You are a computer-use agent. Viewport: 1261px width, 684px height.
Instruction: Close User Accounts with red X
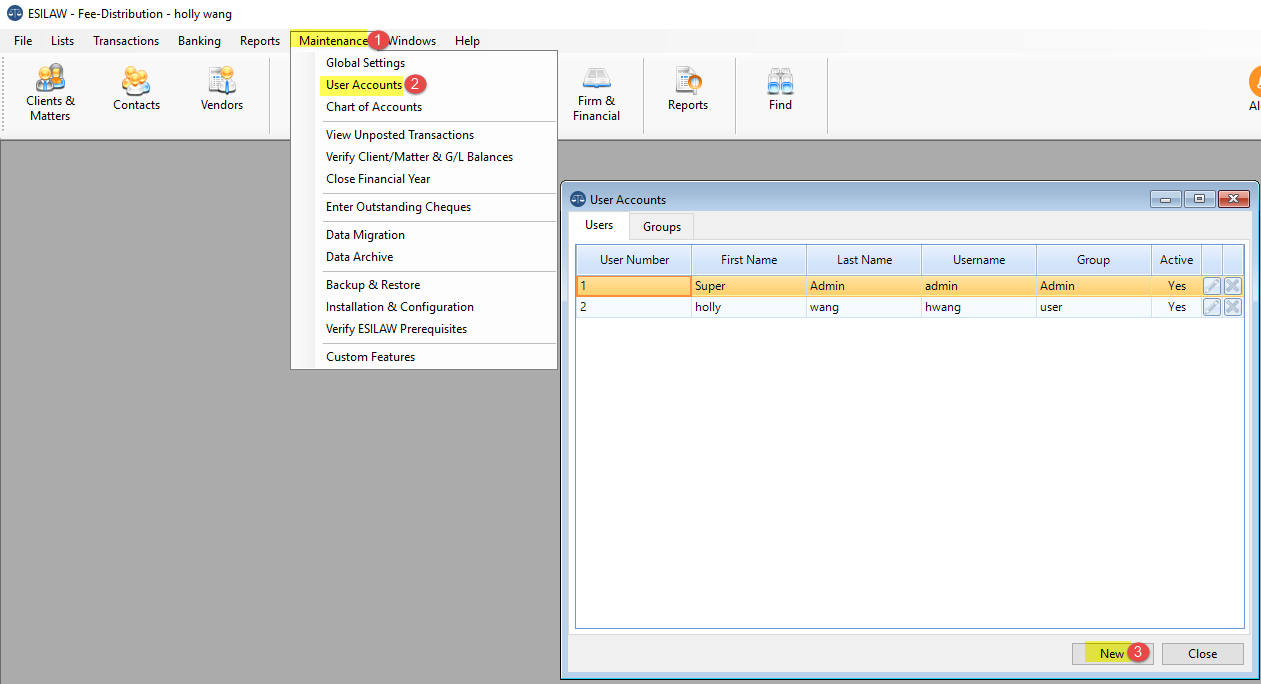click(1233, 199)
